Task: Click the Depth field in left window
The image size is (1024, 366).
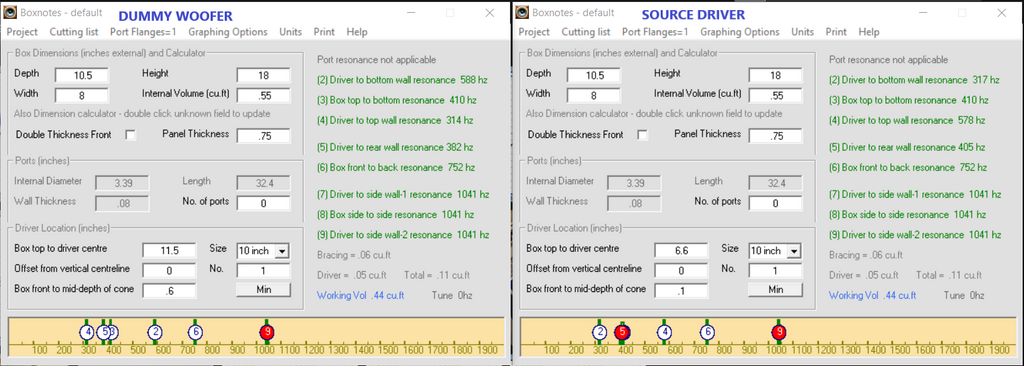Action: [82, 75]
